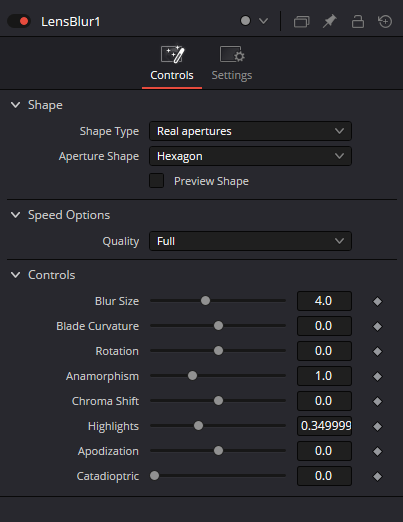The image size is (403, 522).
Task: Click the Rotation value field
Action: (x=324, y=351)
